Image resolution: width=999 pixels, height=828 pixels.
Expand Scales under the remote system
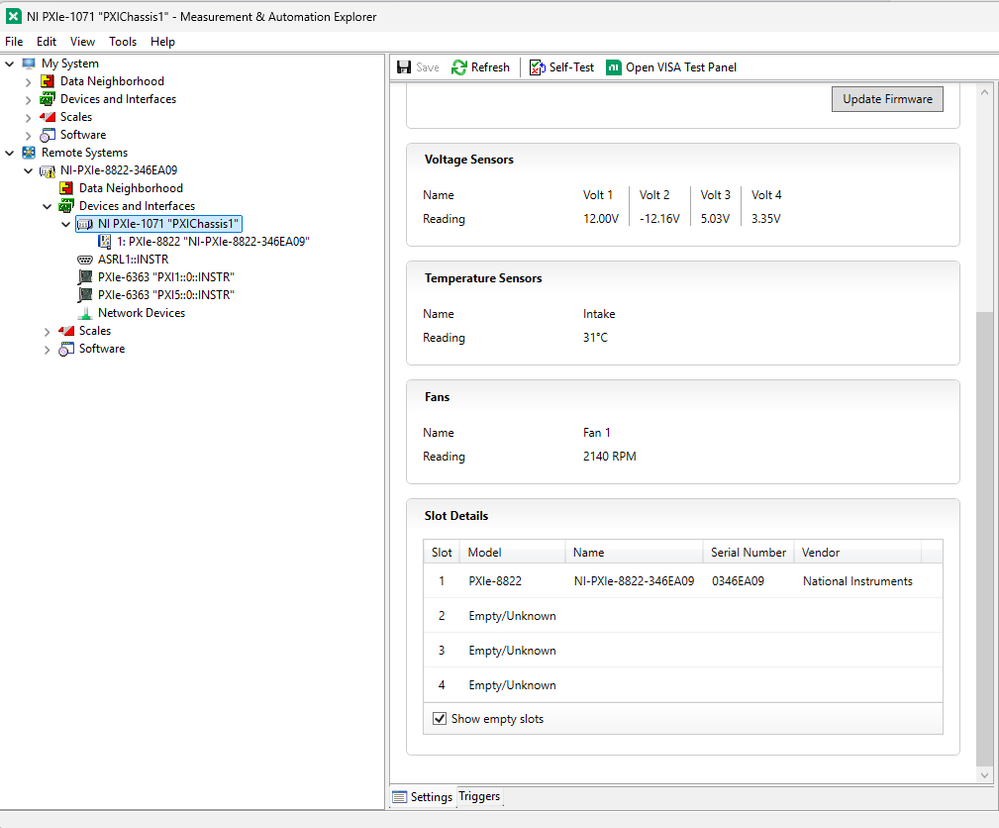[x=47, y=332]
